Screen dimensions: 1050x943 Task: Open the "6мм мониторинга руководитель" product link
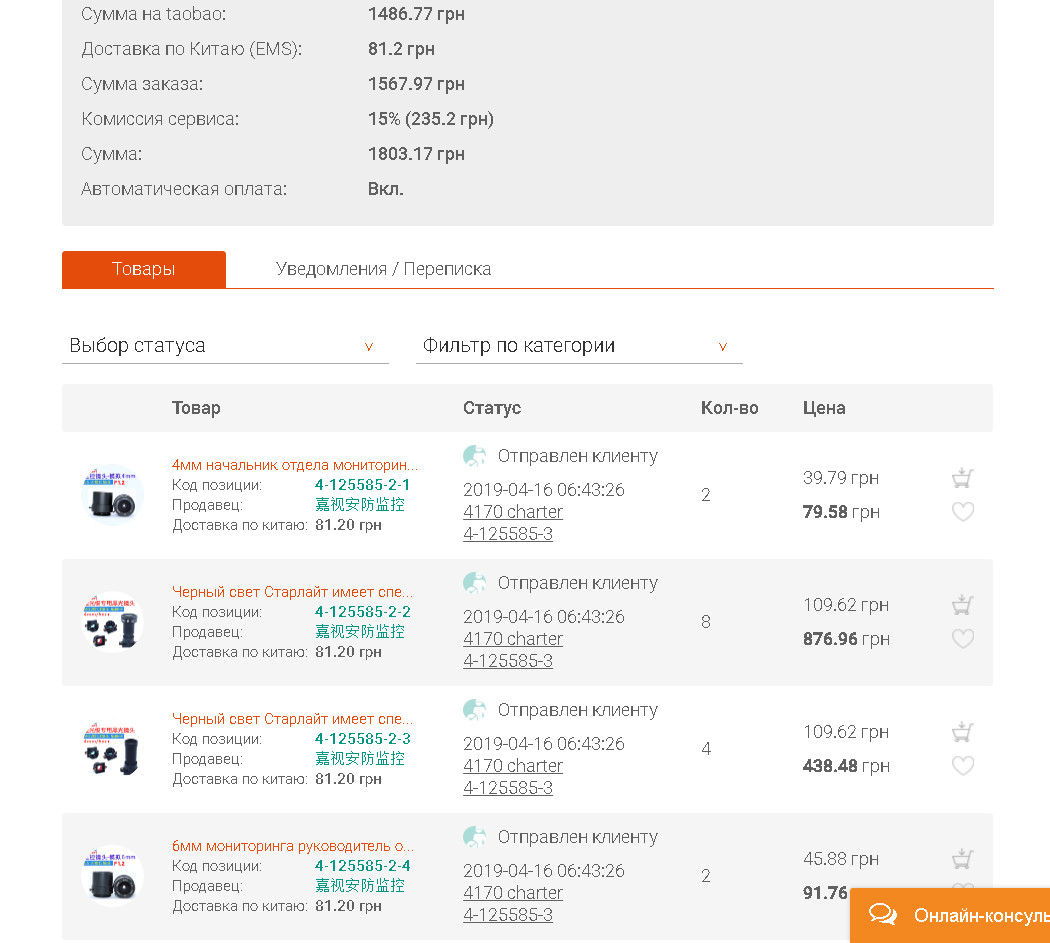click(x=293, y=845)
